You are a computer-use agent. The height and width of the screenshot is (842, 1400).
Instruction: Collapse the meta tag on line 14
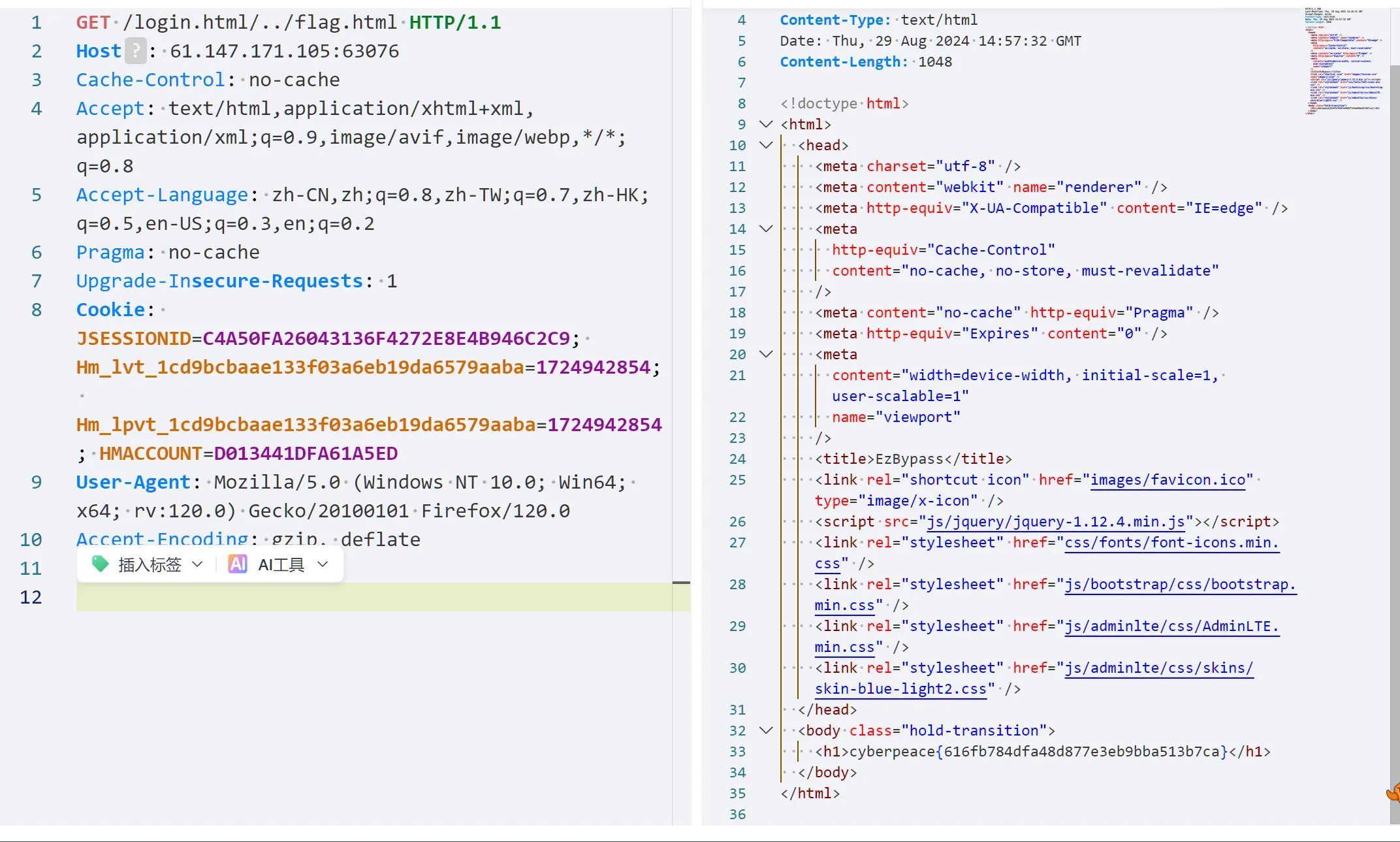(x=766, y=229)
